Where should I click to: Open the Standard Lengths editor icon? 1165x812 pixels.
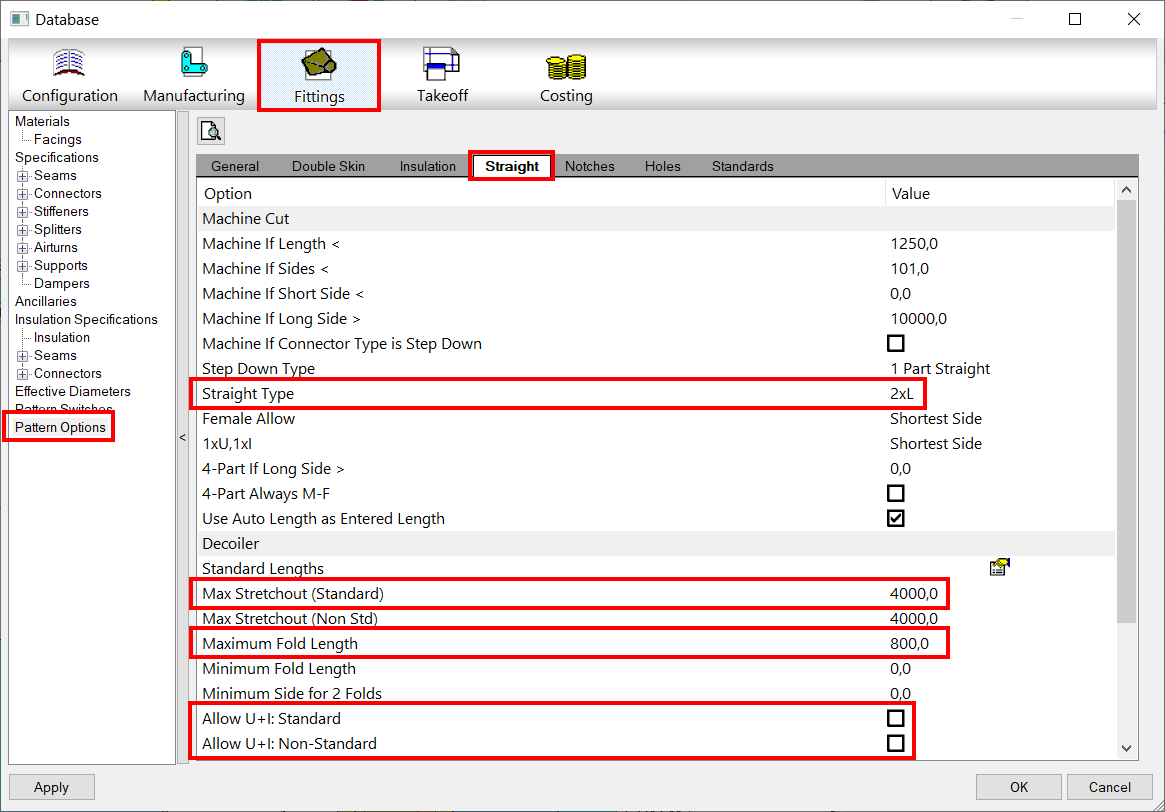point(998,567)
